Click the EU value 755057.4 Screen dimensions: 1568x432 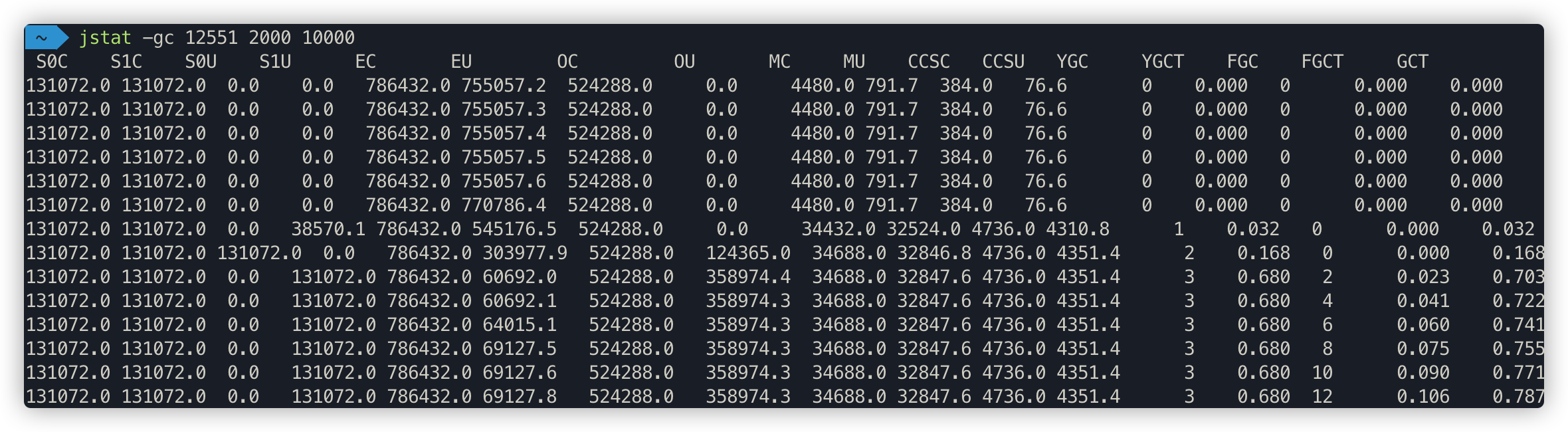pos(504,134)
